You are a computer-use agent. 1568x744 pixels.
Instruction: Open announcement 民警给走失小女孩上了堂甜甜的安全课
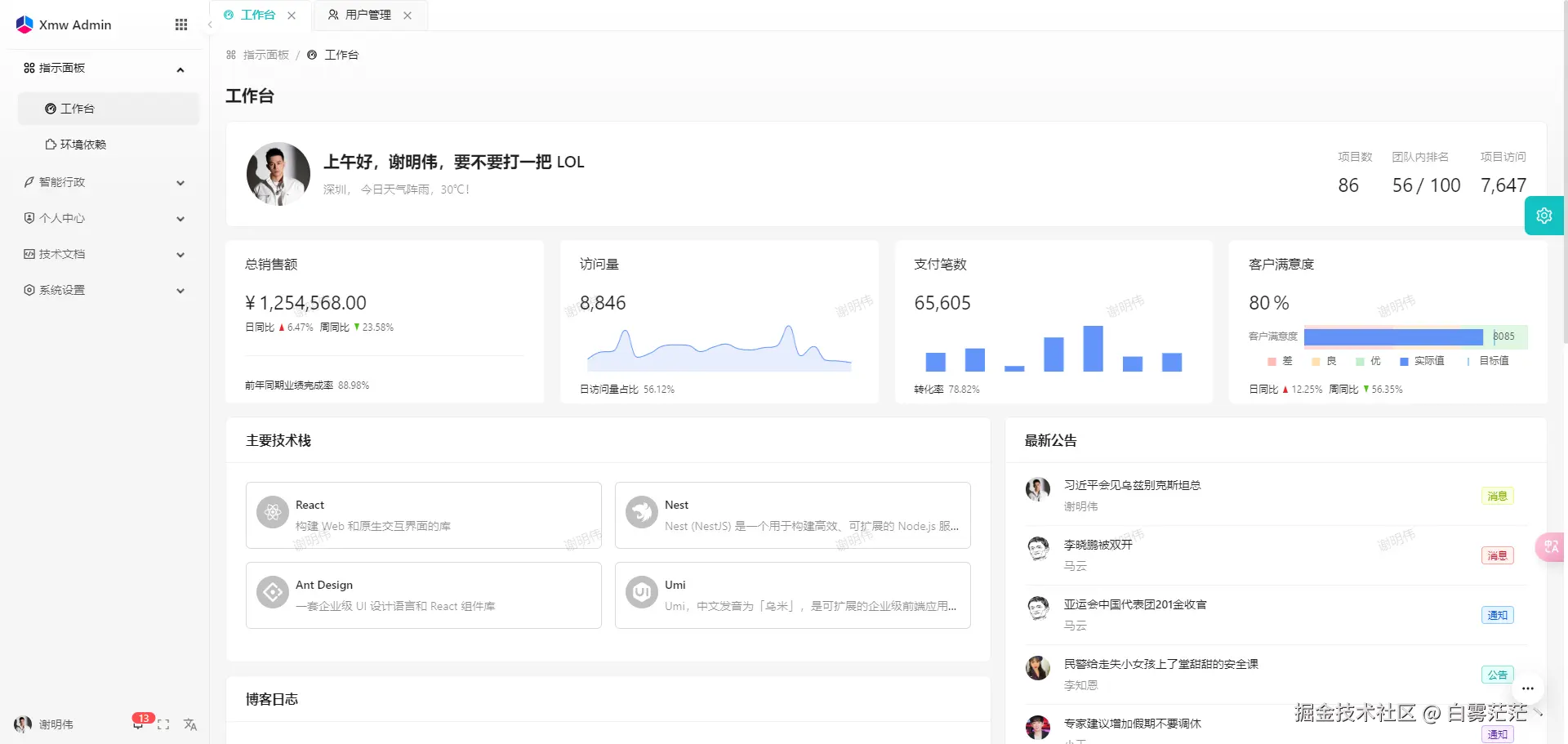pyautogui.click(x=1160, y=664)
